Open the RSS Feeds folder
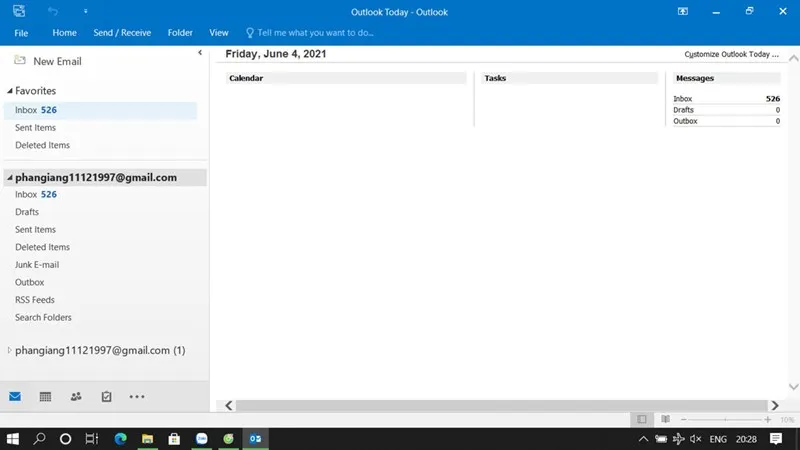Screen dimensions: 800x450 point(35,300)
